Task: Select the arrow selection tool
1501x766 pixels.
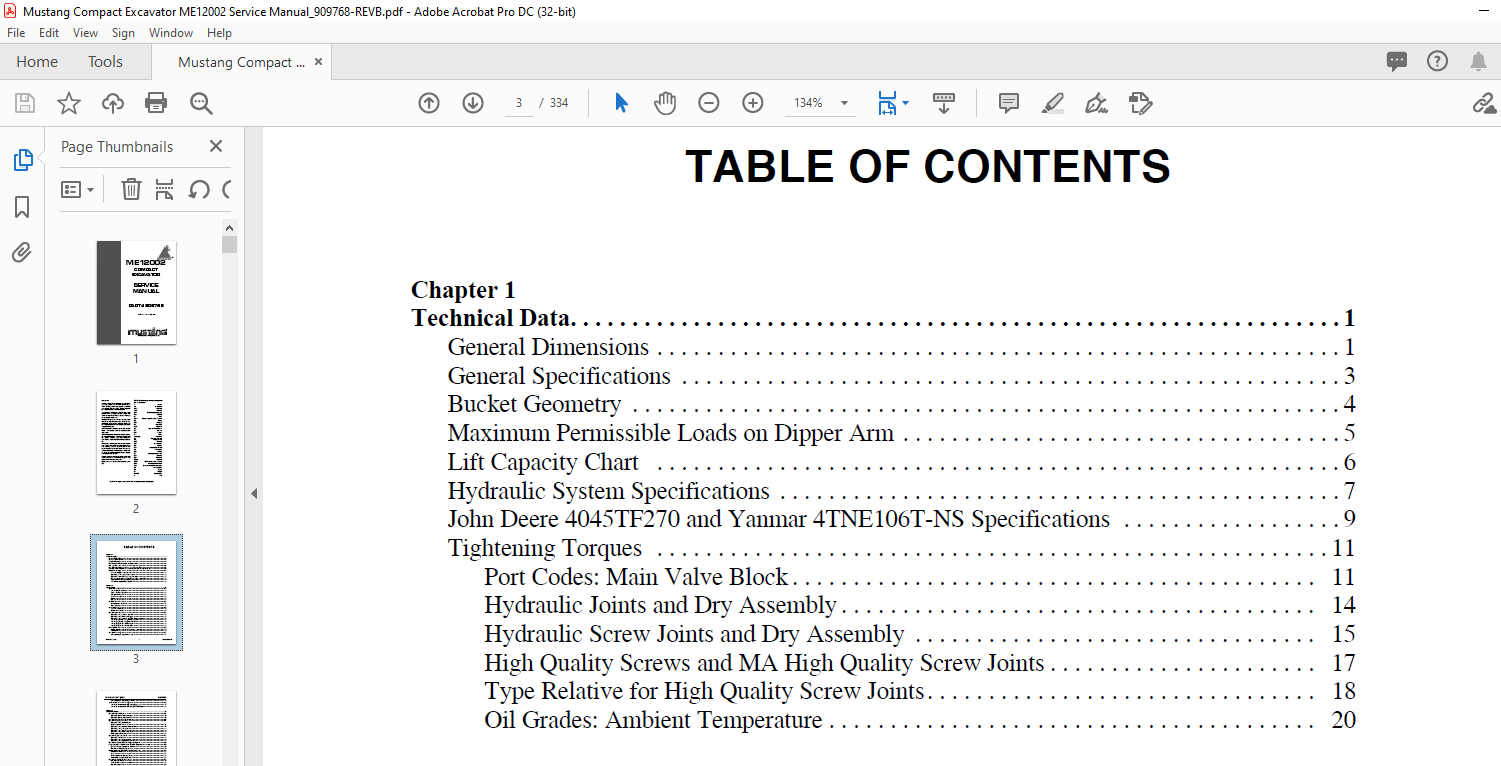Action: [621, 103]
